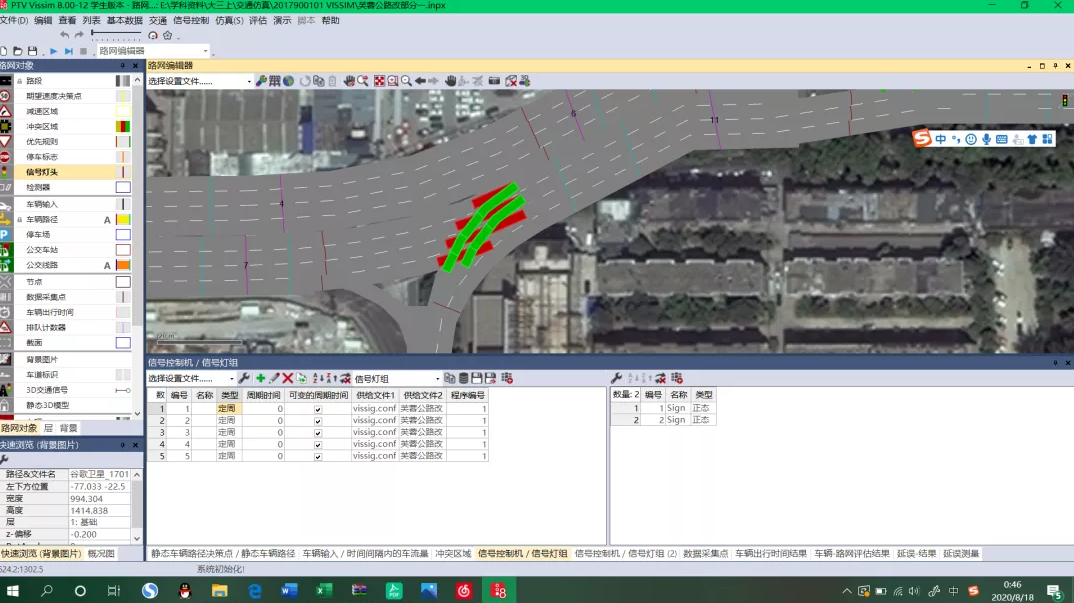Click the 冲突区域 color swatch
1074x603 pixels.
coord(123,126)
